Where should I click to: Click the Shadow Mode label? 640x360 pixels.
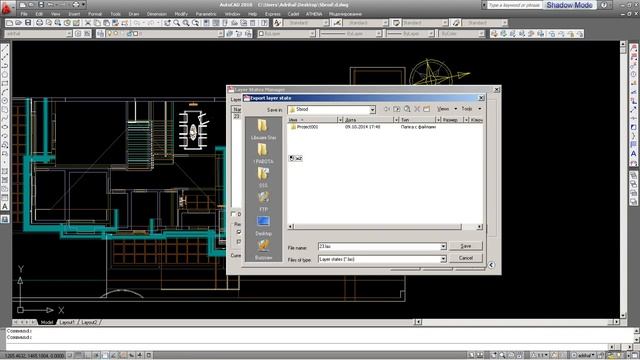point(569,5)
